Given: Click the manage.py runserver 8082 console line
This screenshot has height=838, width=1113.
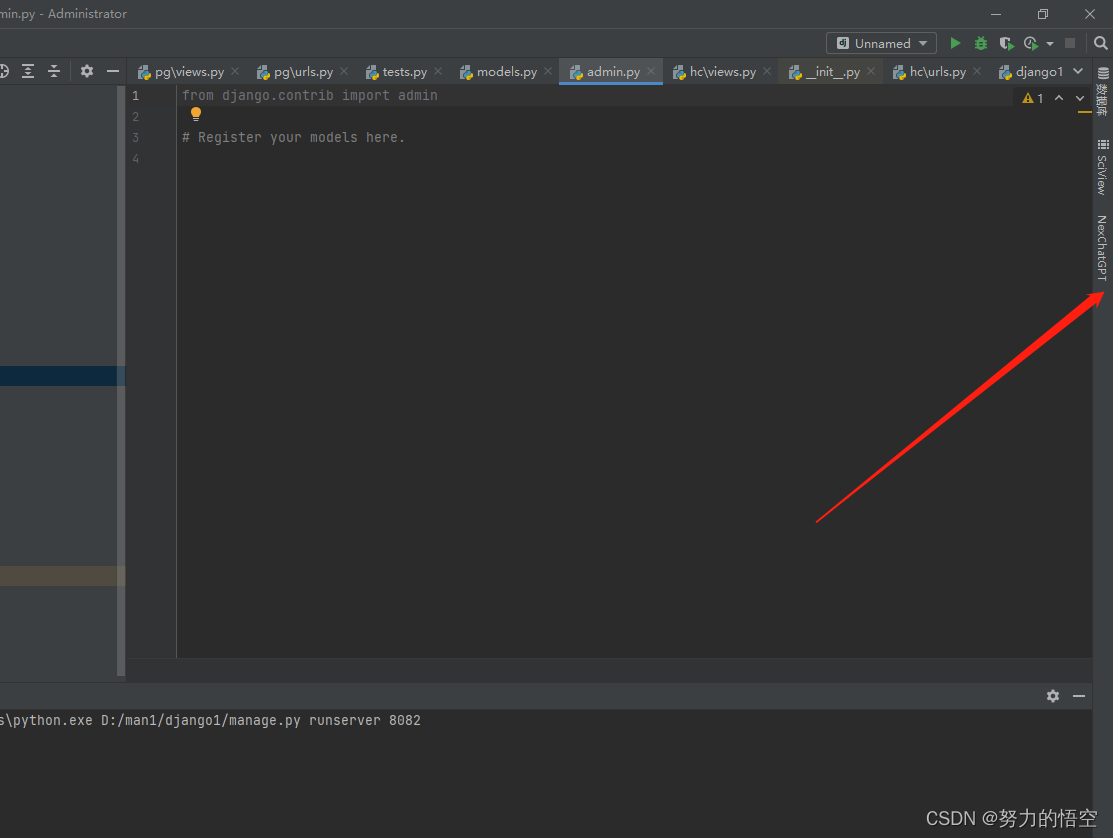Looking at the screenshot, I should [210, 720].
